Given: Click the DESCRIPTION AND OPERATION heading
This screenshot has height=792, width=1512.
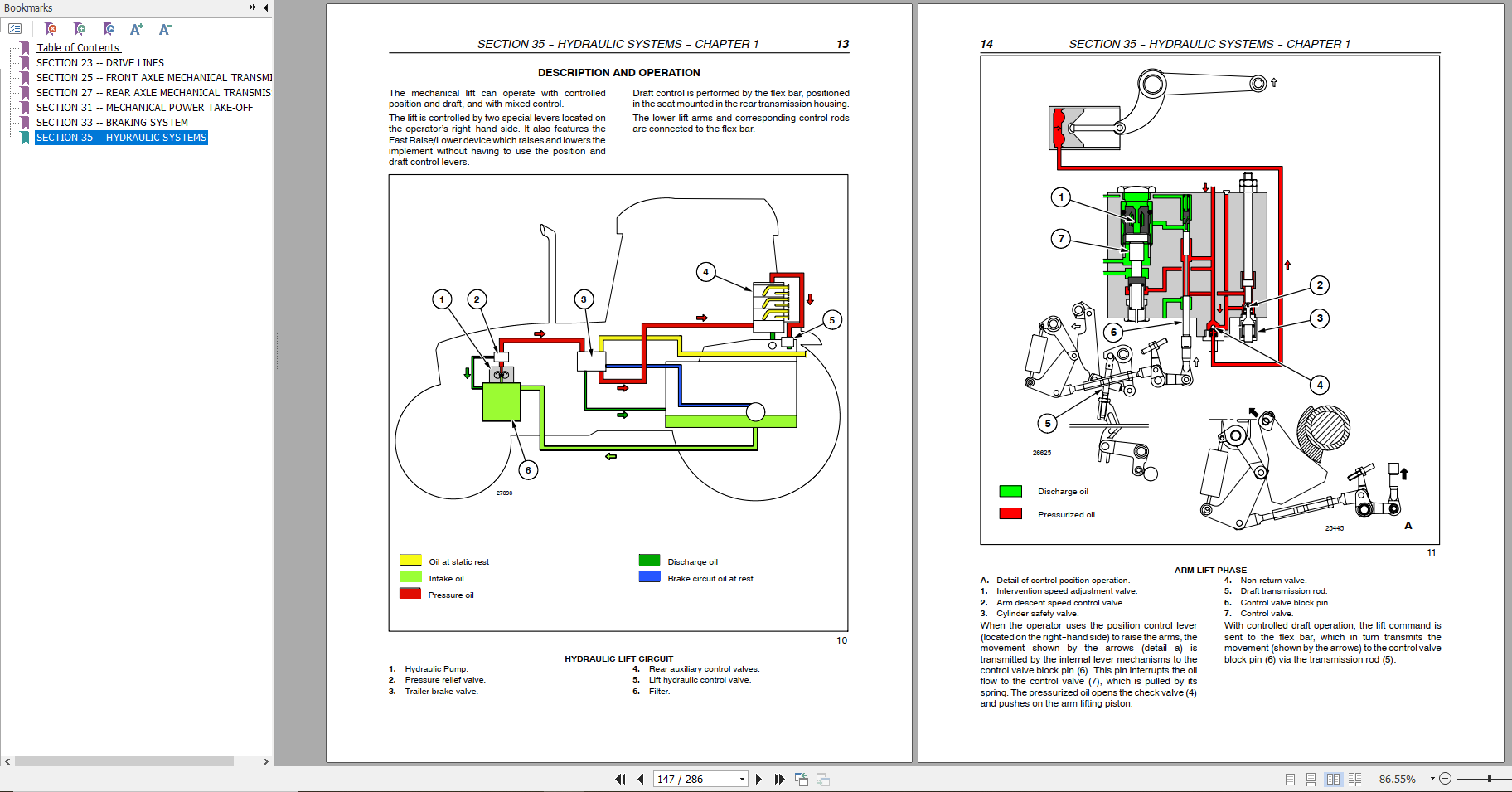Looking at the screenshot, I should click(619, 73).
